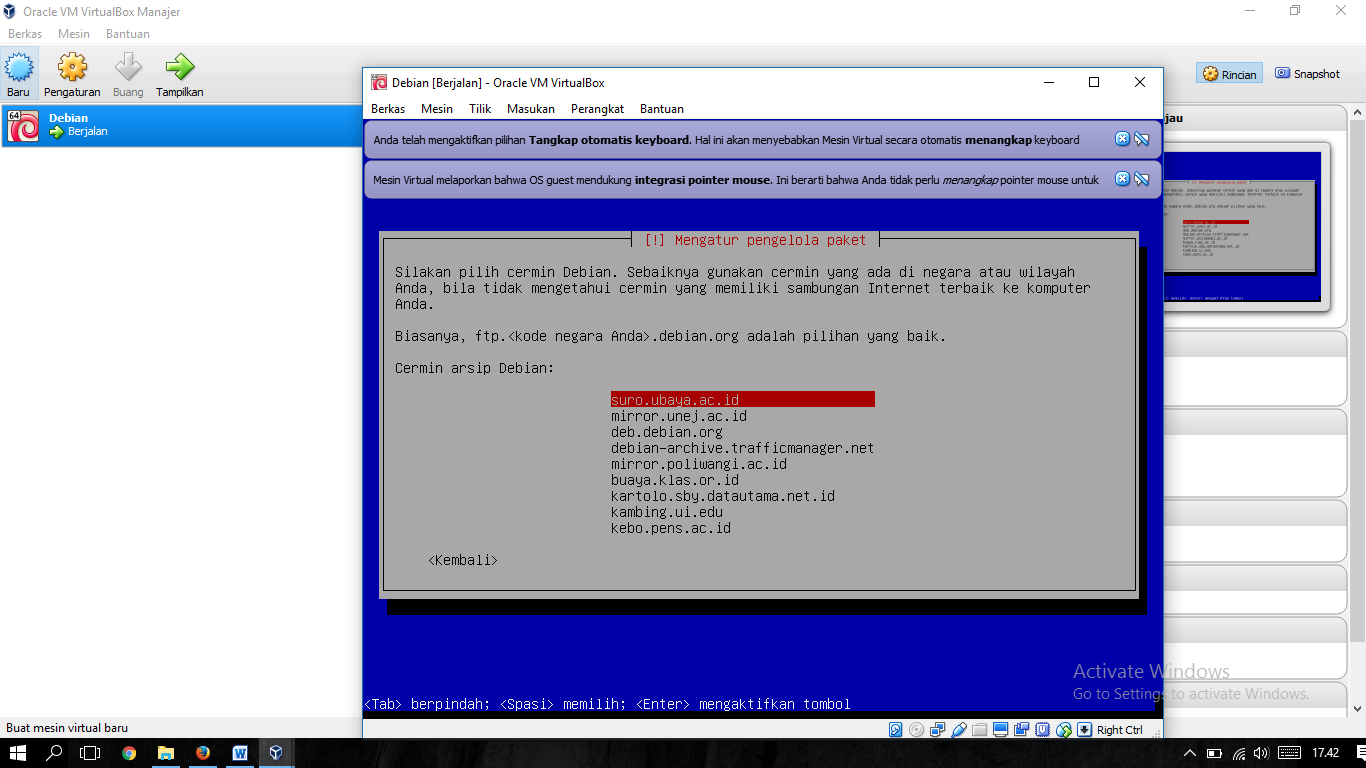The width and height of the screenshot is (1366, 768).
Task: Open the Masukan menu
Action: [x=530, y=108]
